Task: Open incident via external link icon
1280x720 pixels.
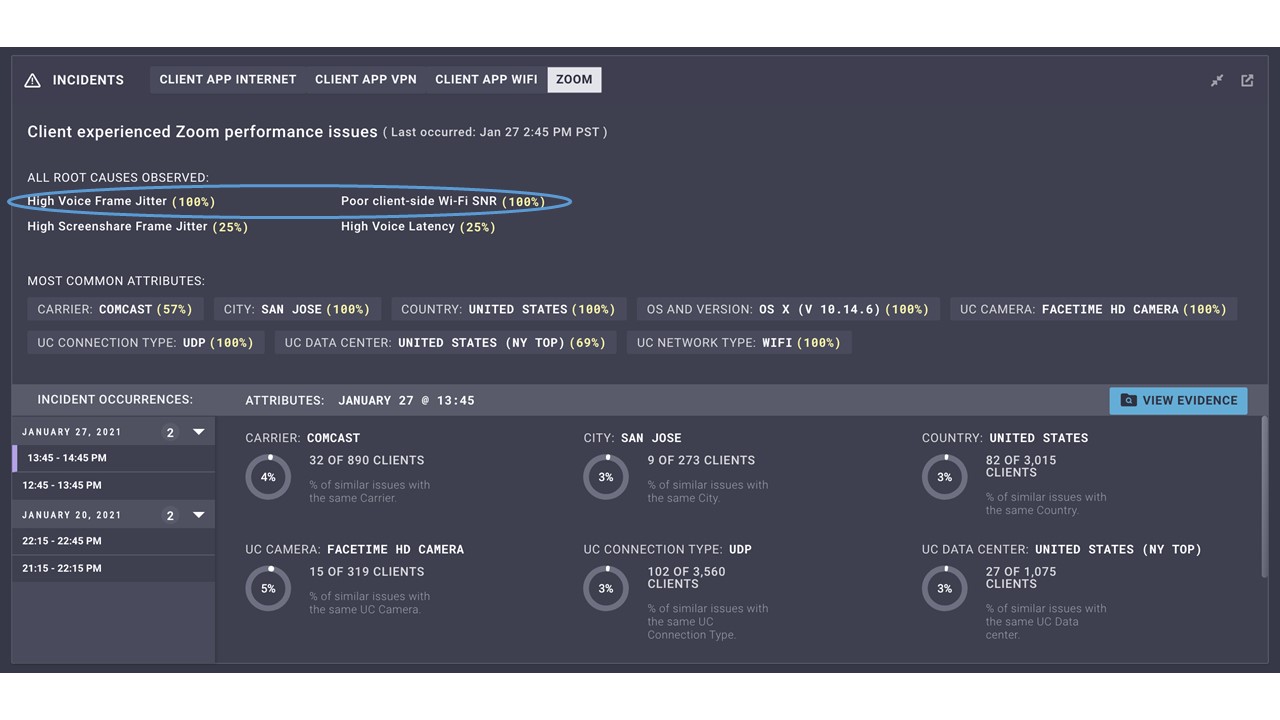Action: point(1247,80)
